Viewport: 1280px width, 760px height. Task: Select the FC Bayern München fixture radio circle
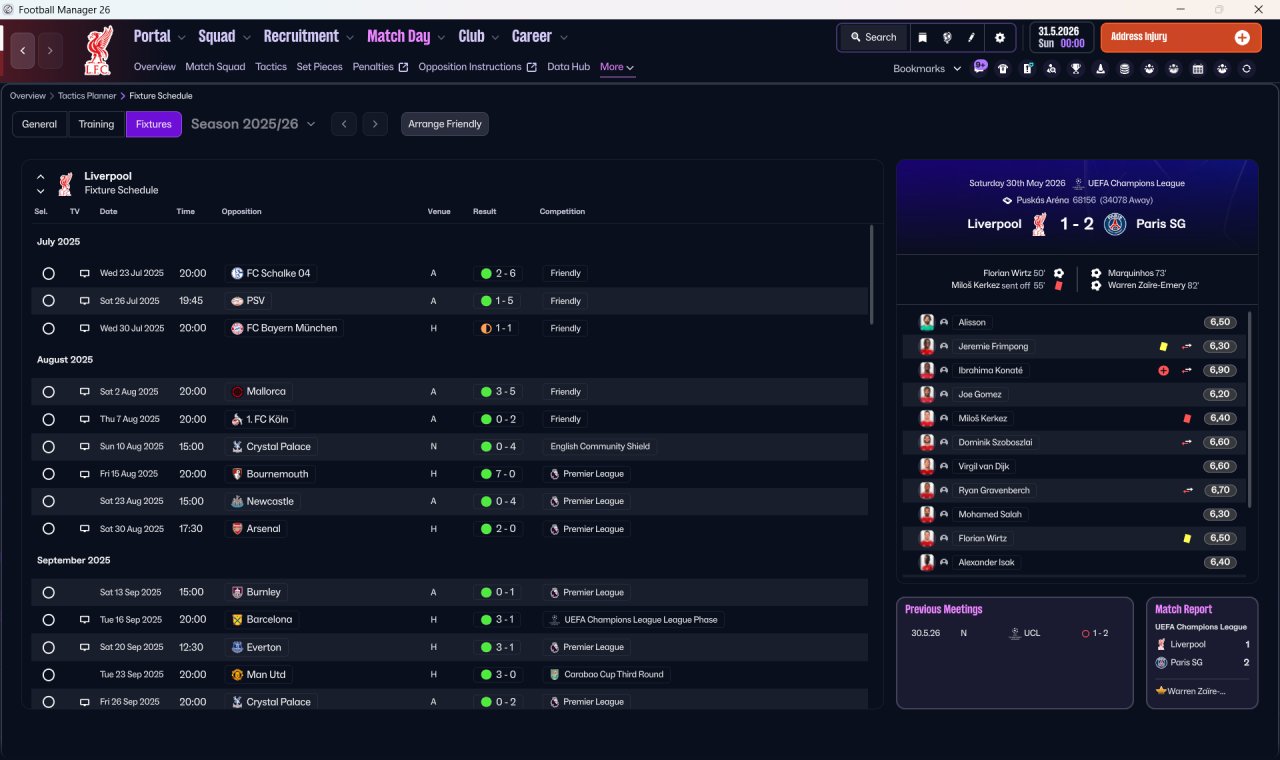48,328
